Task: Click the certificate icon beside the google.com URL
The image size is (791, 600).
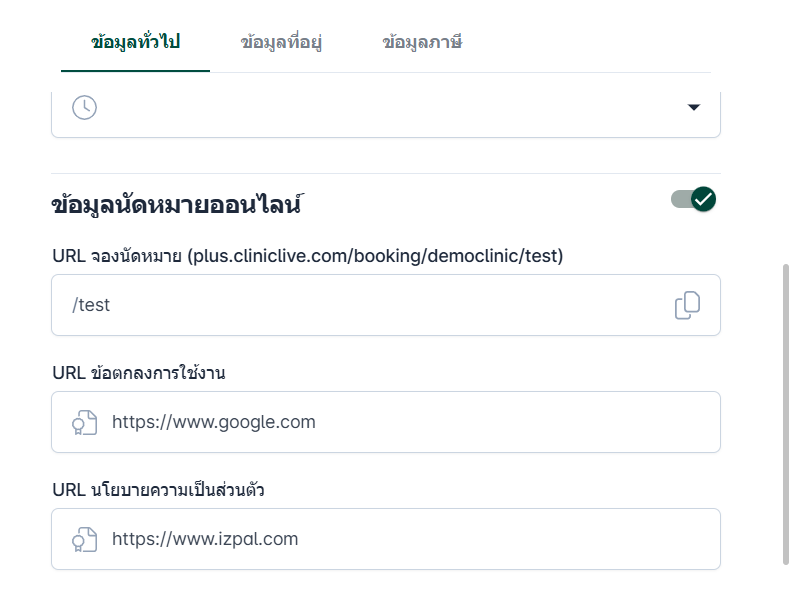Action: 85,423
